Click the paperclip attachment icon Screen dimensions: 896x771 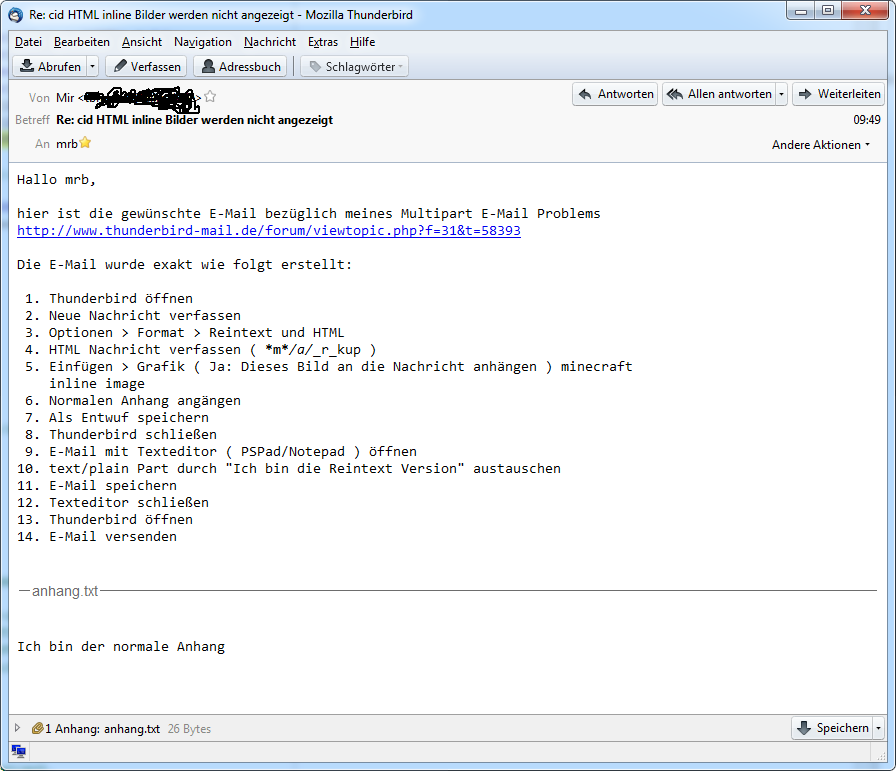pos(37,728)
